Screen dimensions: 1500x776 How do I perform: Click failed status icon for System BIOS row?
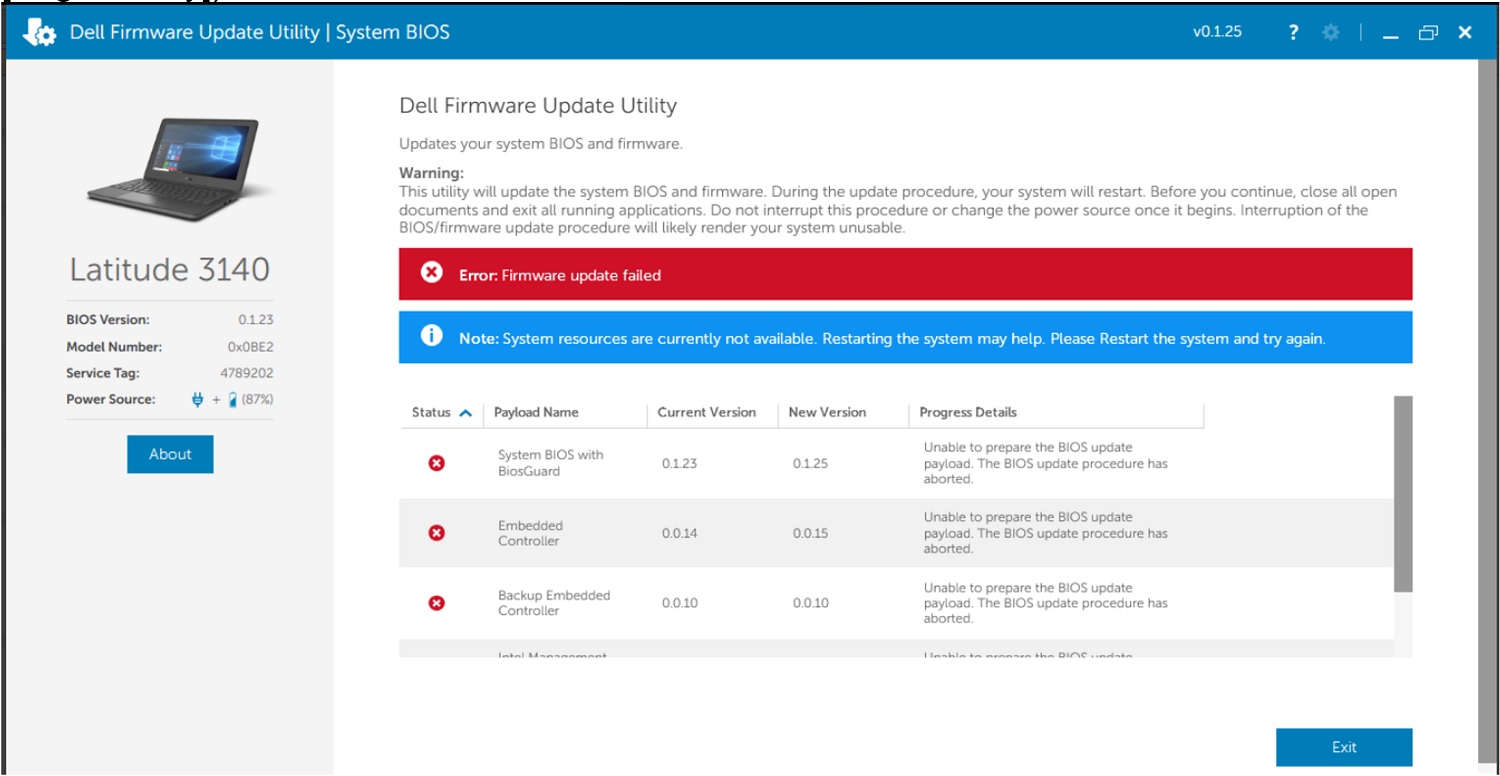click(436, 463)
